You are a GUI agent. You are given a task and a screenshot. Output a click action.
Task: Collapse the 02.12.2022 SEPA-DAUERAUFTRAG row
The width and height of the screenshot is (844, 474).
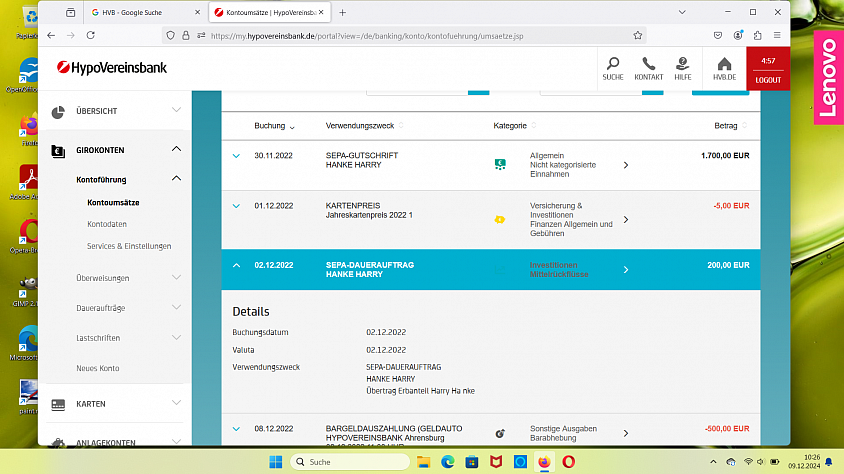[236, 265]
